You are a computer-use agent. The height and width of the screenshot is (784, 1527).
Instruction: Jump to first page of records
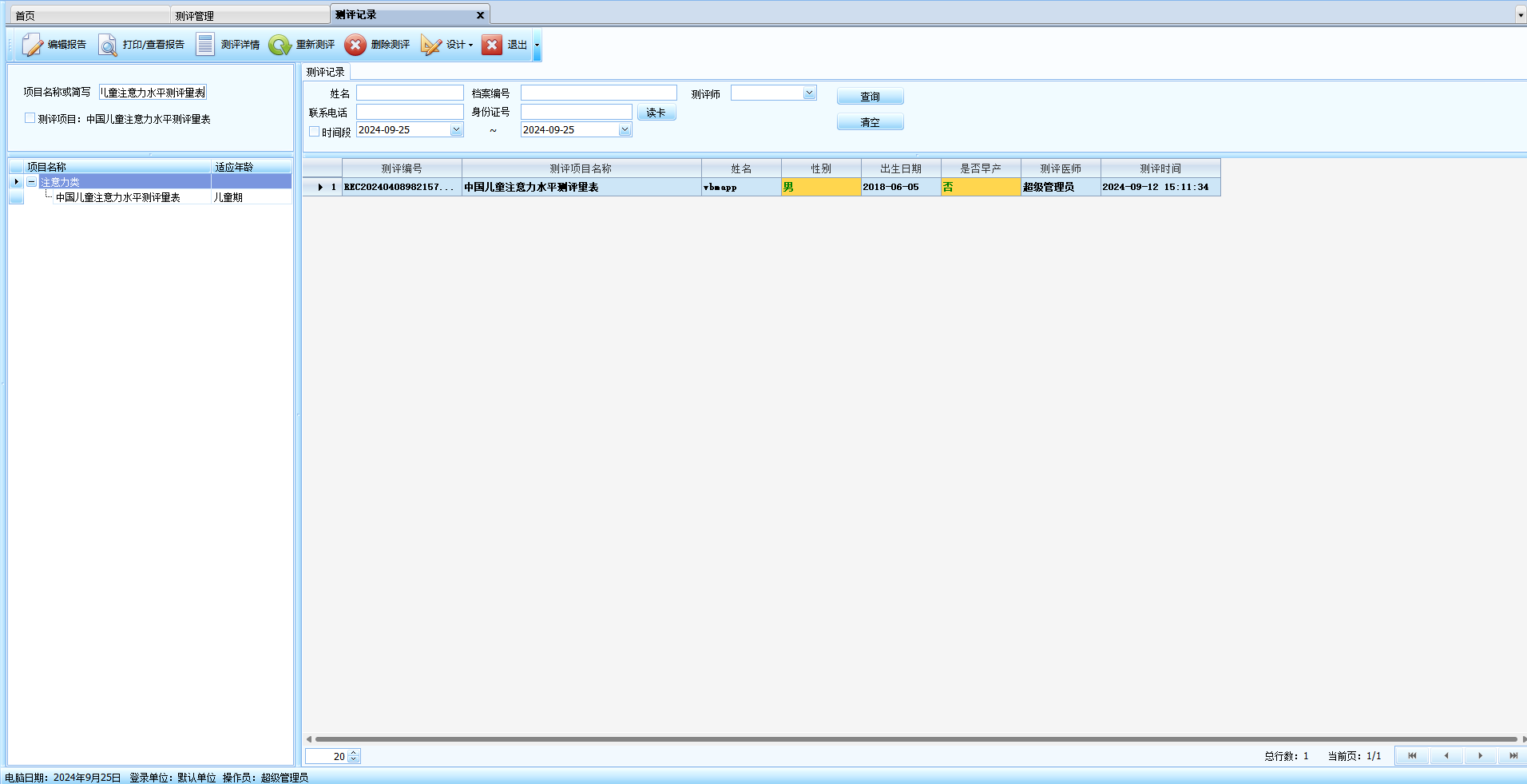(1411, 755)
